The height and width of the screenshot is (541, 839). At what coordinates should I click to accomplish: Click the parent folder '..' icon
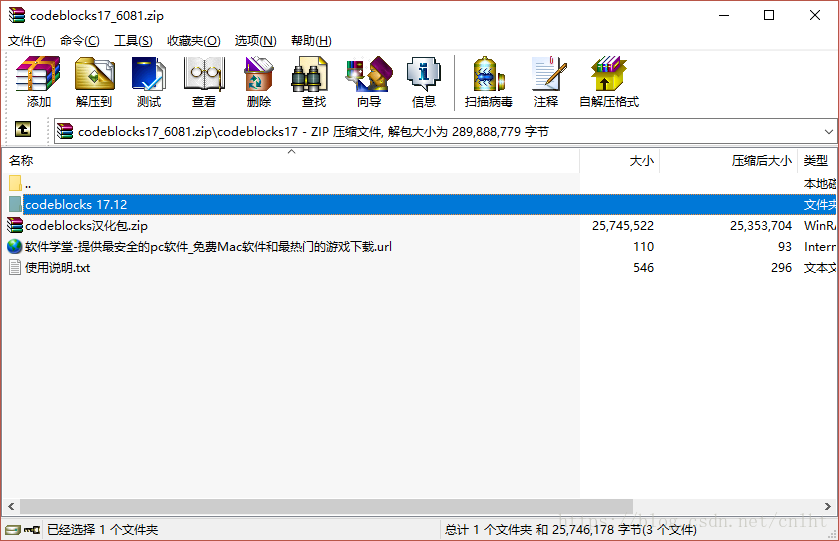point(15,184)
